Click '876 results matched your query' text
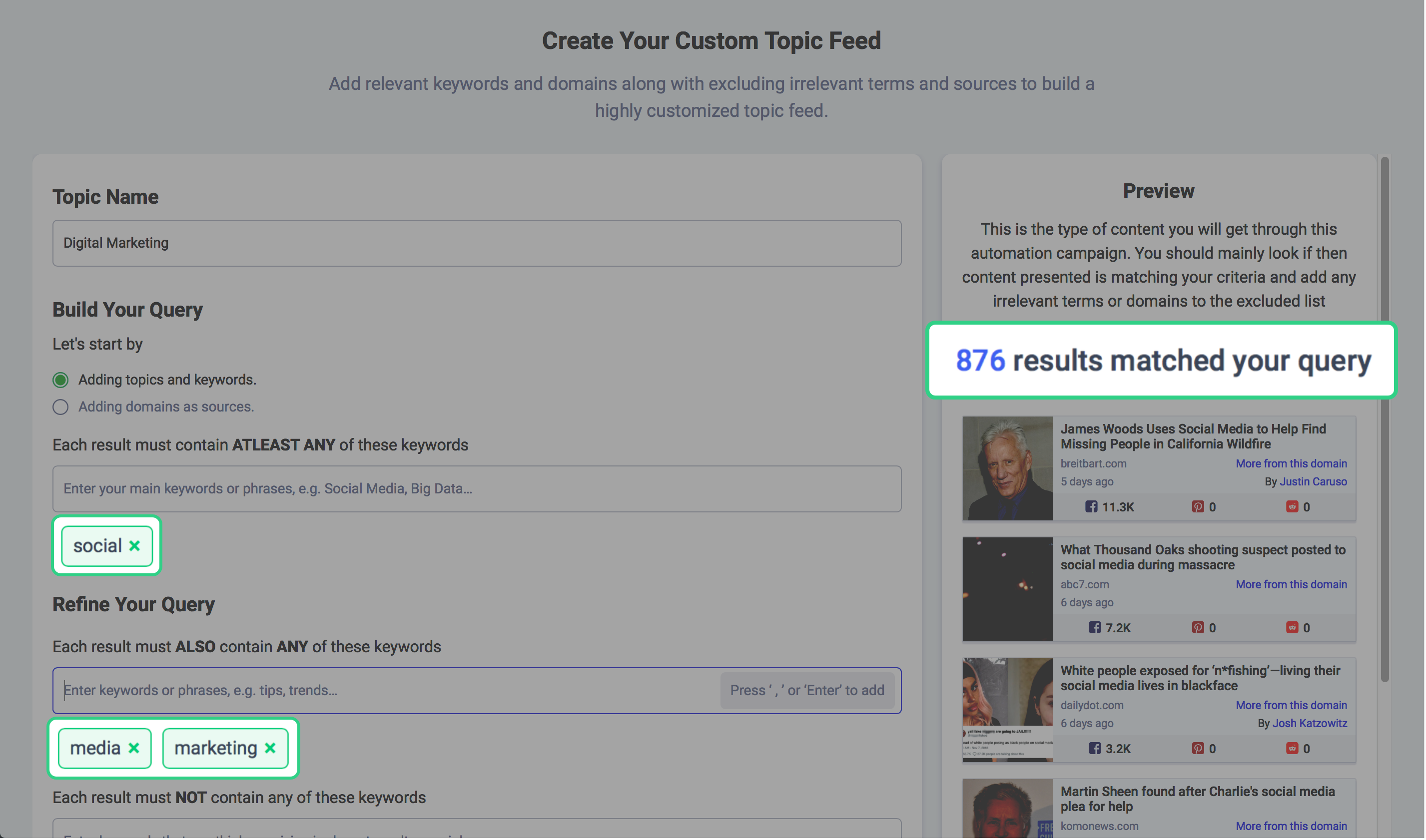The width and height of the screenshot is (1426, 840). pos(1163,362)
